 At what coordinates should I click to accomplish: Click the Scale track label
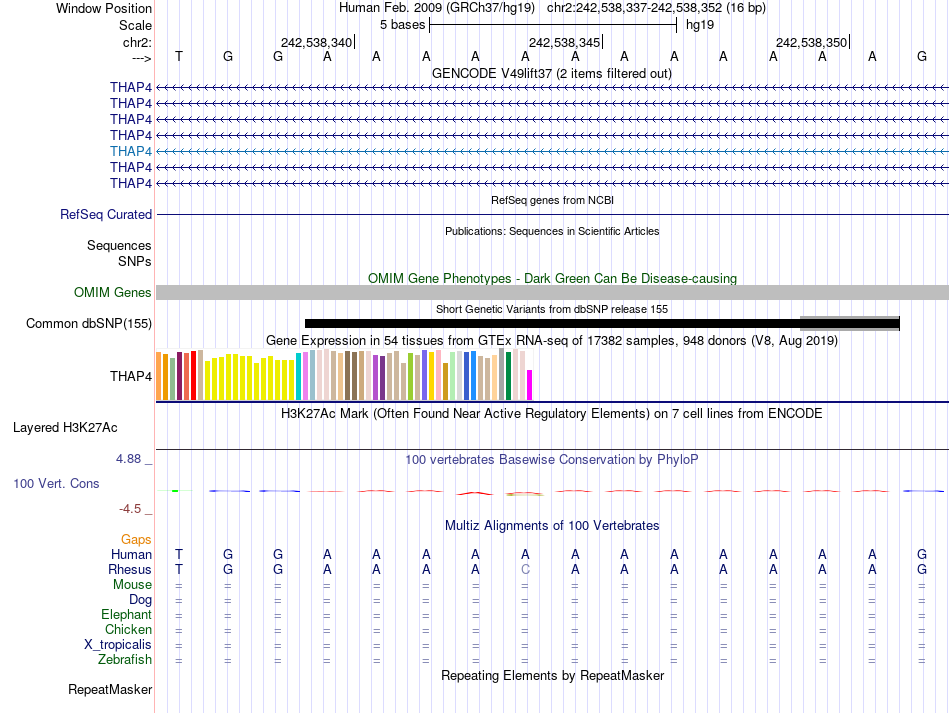pyautogui.click(x=135, y=25)
